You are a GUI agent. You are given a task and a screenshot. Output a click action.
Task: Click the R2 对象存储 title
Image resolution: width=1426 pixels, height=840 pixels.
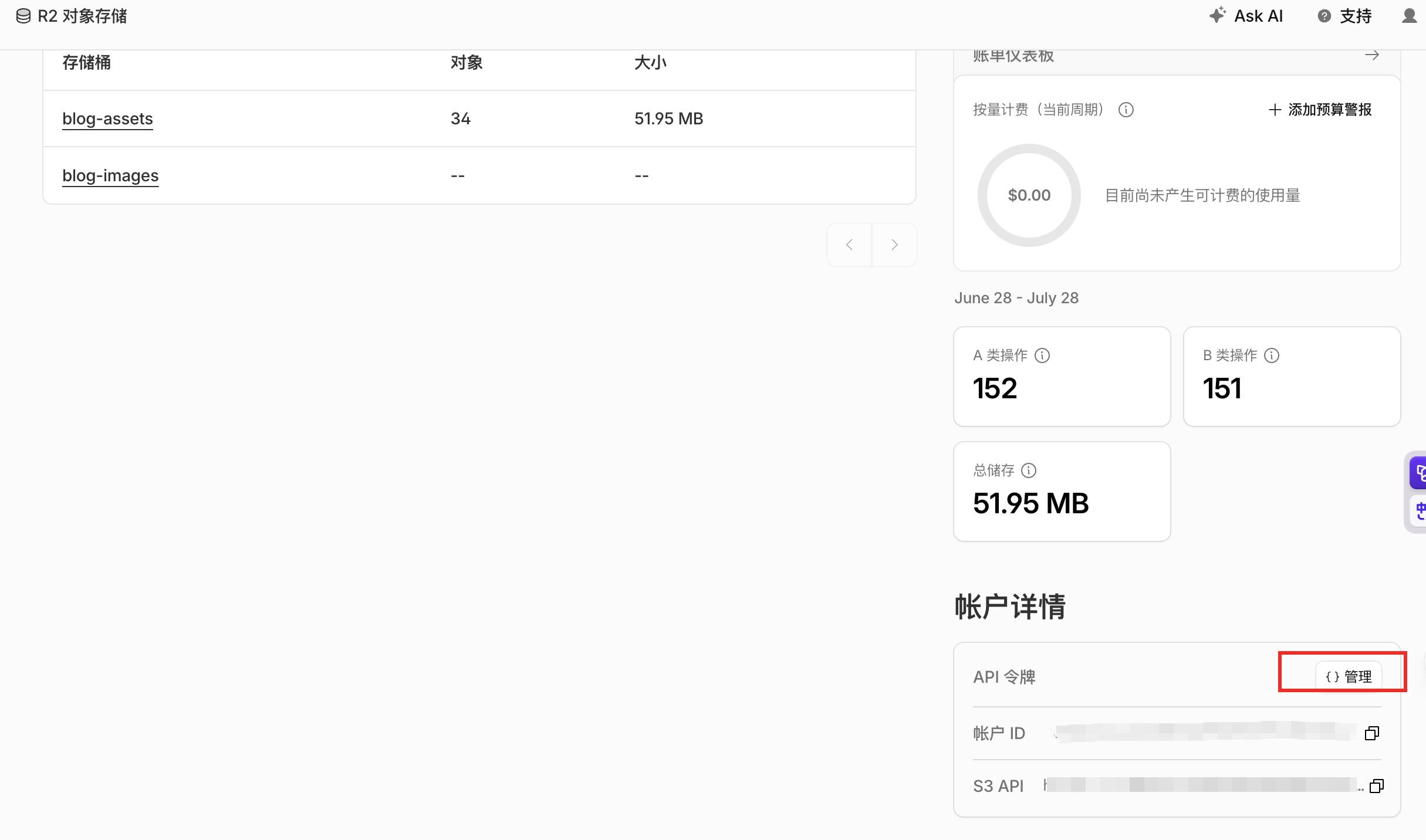click(83, 16)
